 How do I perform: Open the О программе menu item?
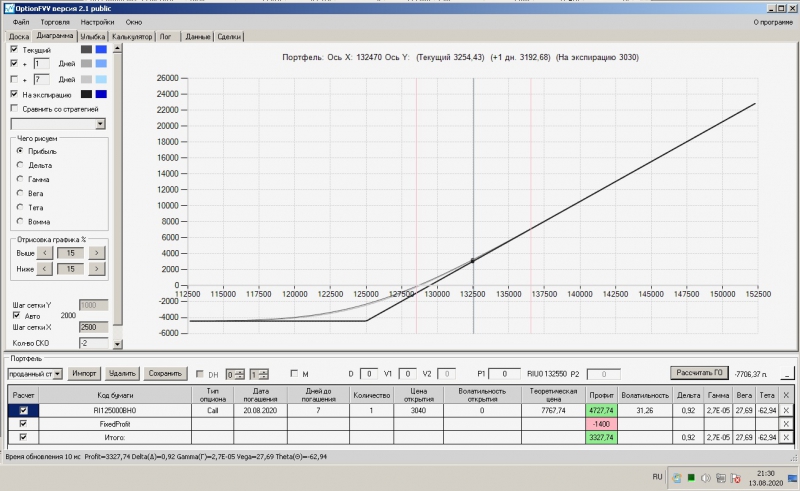tap(772, 22)
